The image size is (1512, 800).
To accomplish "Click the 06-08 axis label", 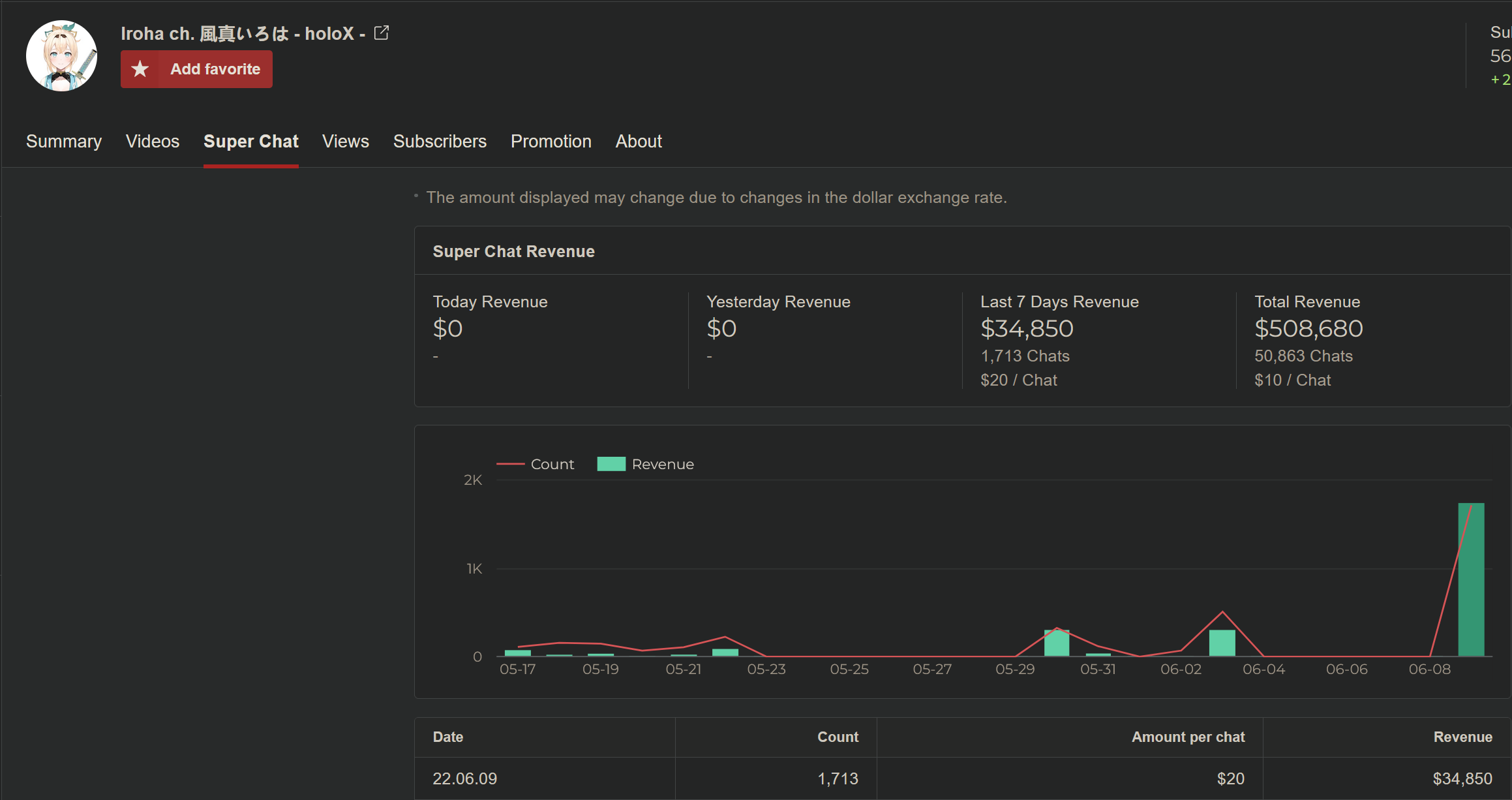I will pyautogui.click(x=1429, y=669).
